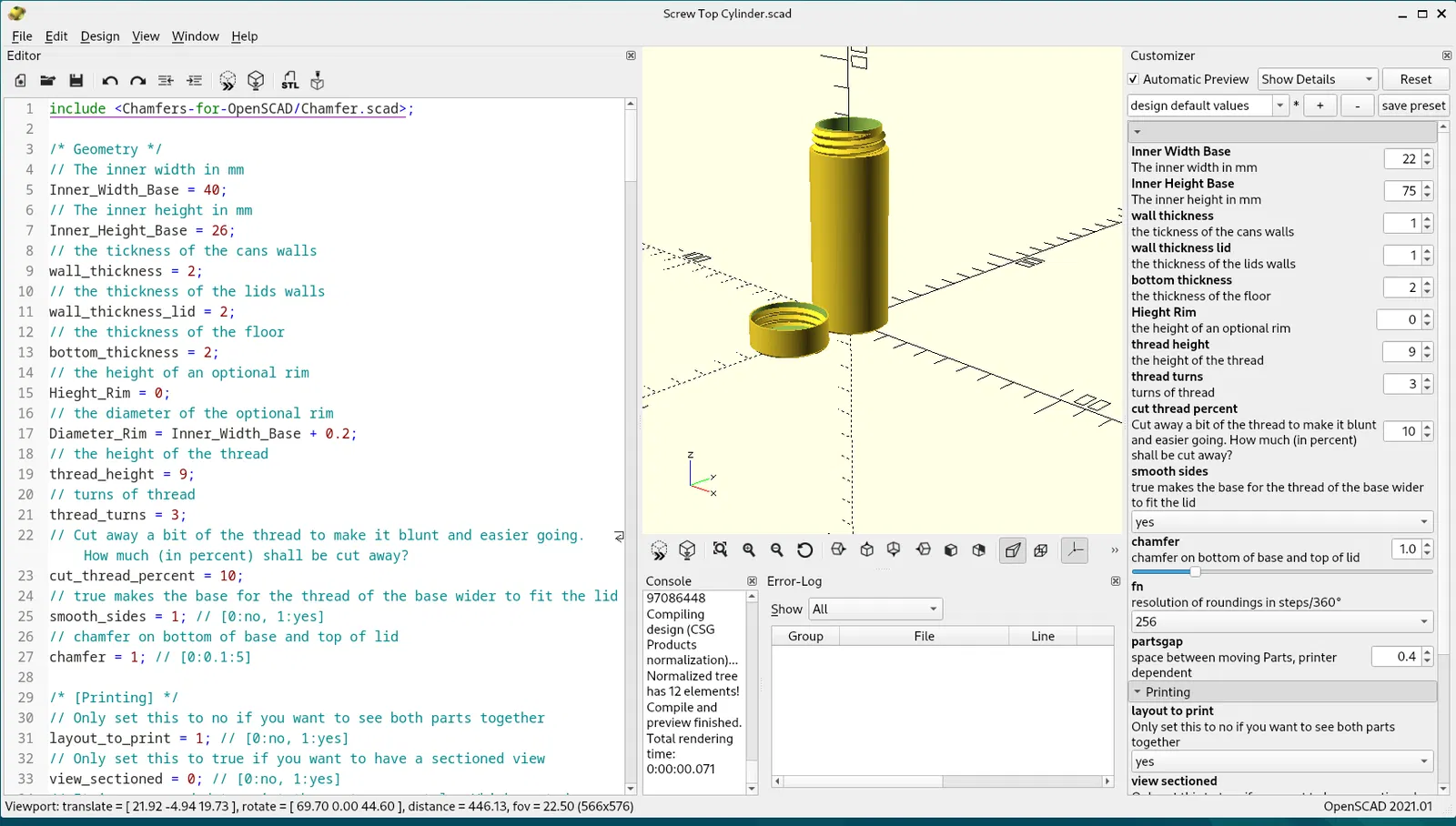1456x826 pixels.
Task: Click the Reset button in Customizer
Action: [x=1415, y=79]
